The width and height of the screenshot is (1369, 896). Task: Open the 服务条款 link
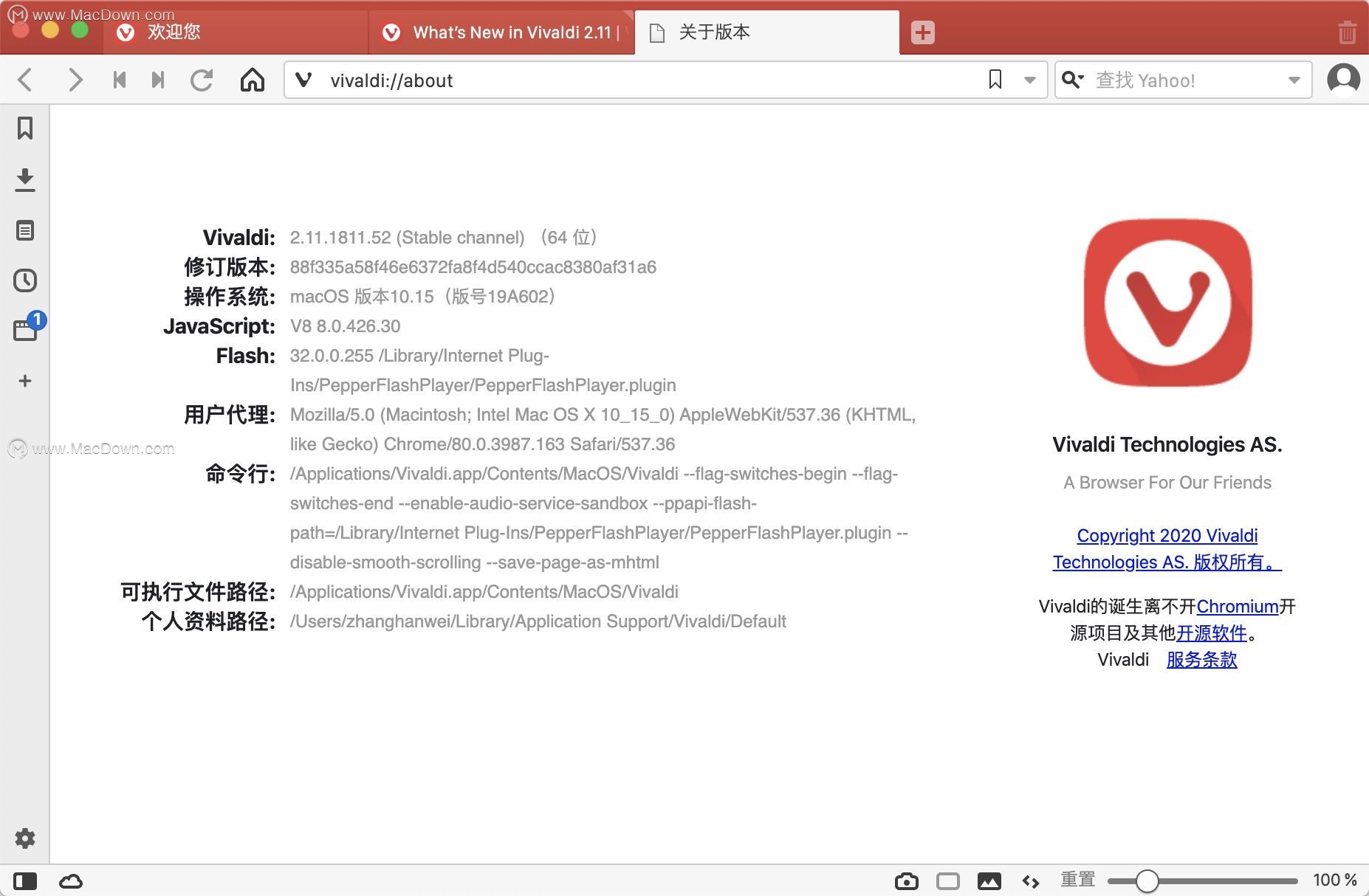1201,659
